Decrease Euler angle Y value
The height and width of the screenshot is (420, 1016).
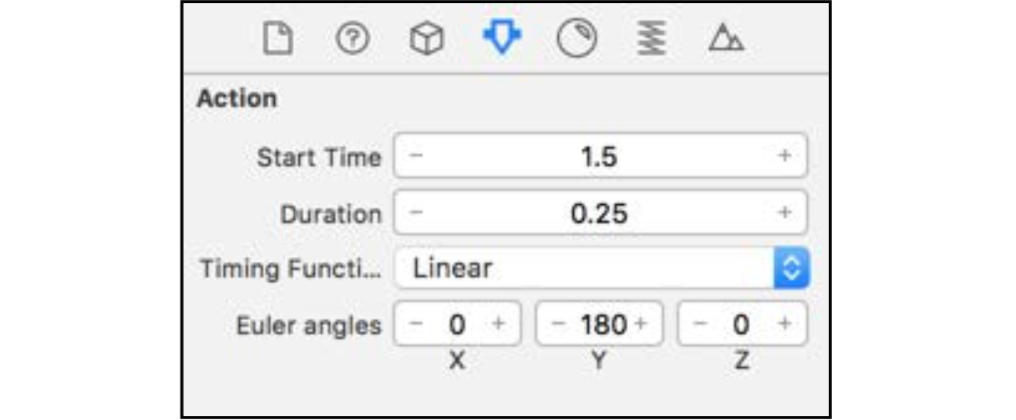[x=559, y=323]
